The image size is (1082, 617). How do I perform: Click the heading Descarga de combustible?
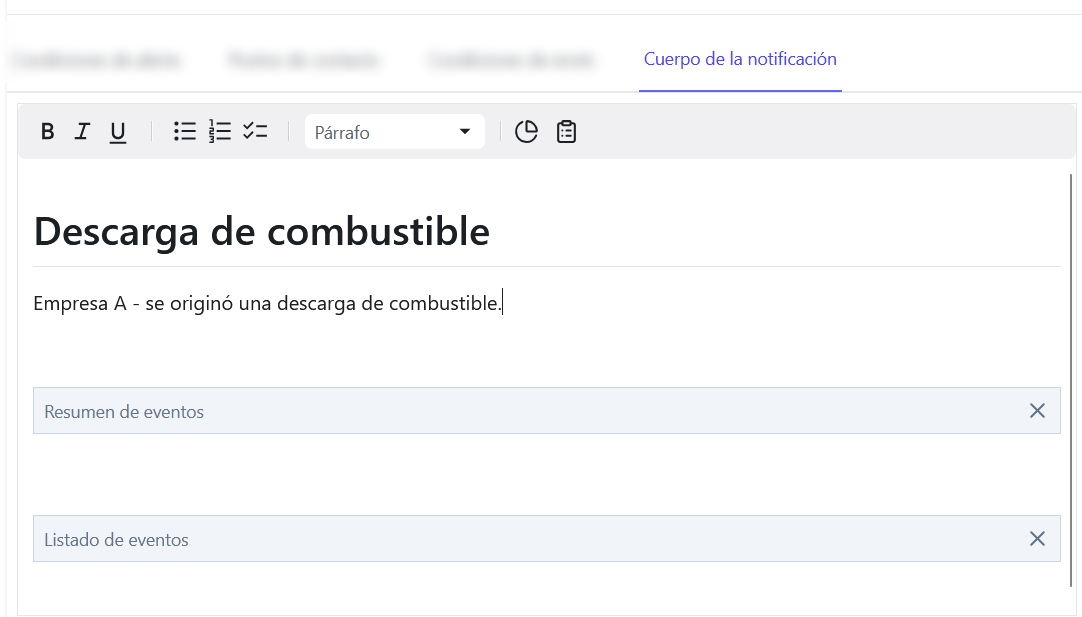[x=261, y=231]
